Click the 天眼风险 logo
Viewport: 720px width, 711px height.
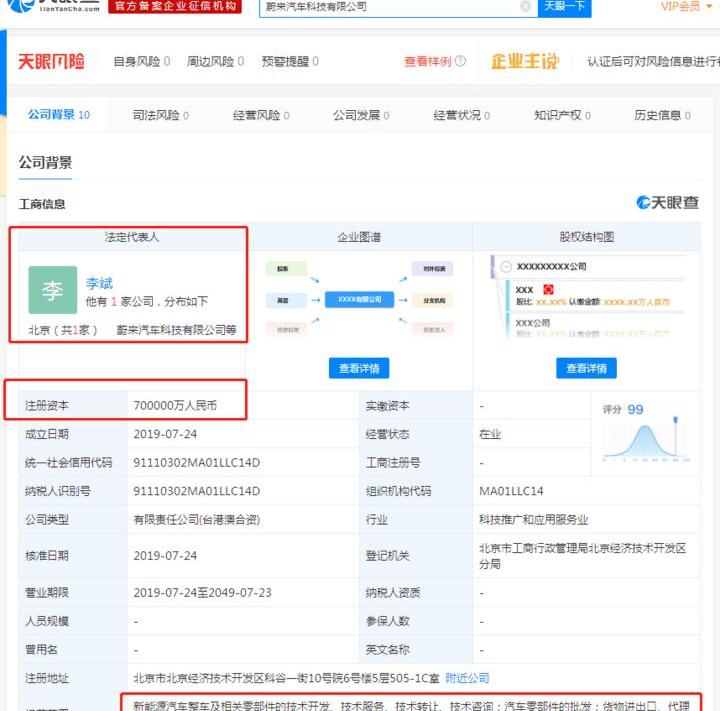(x=51, y=62)
